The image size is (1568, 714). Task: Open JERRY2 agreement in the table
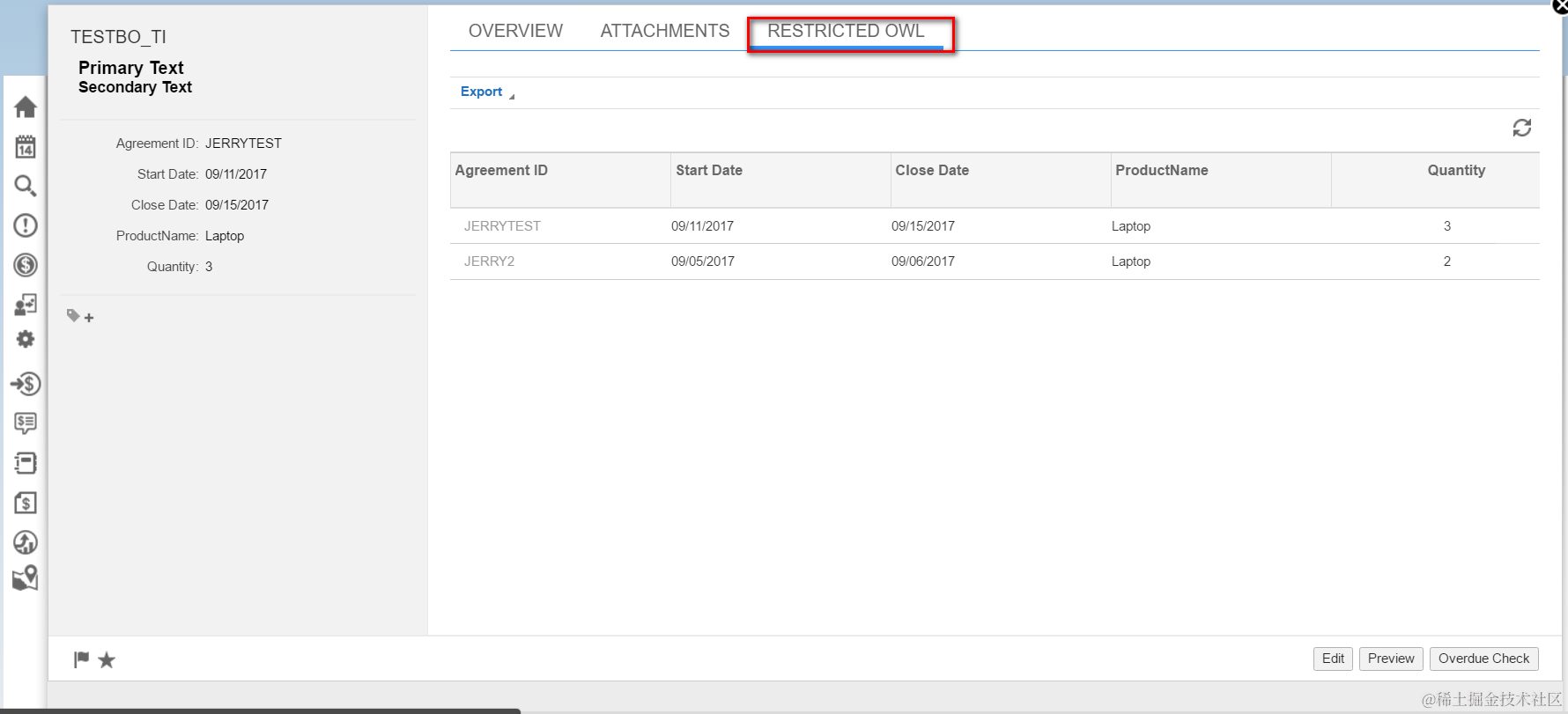click(x=489, y=261)
